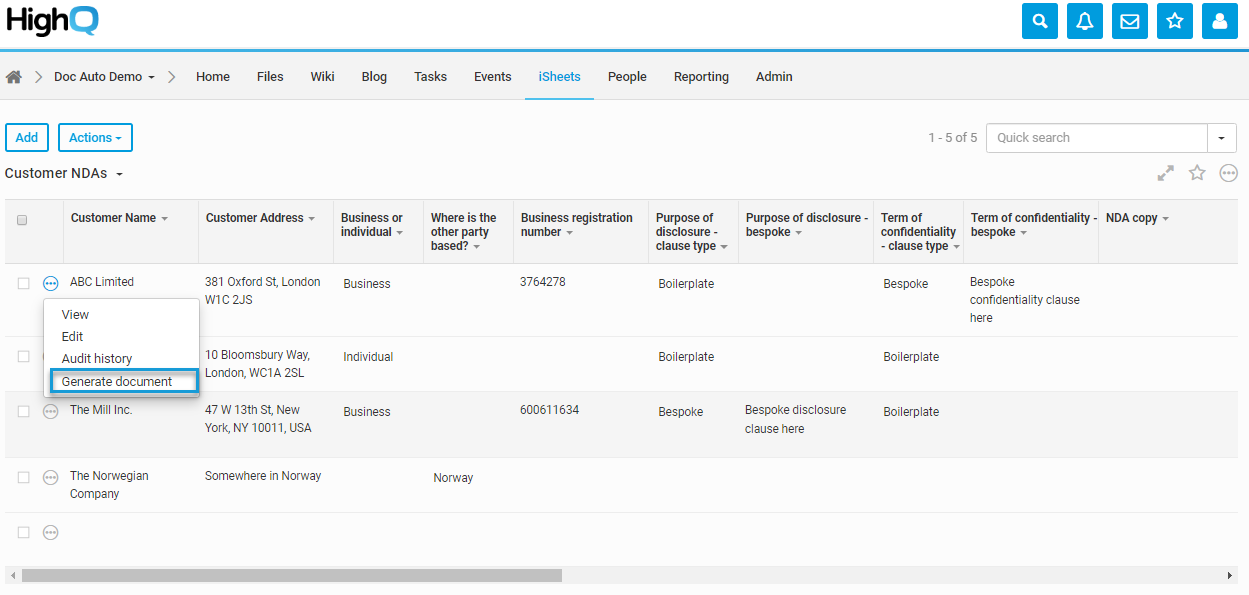Switch to the Reporting tab
This screenshot has height=595, width=1249.
click(x=701, y=77)
